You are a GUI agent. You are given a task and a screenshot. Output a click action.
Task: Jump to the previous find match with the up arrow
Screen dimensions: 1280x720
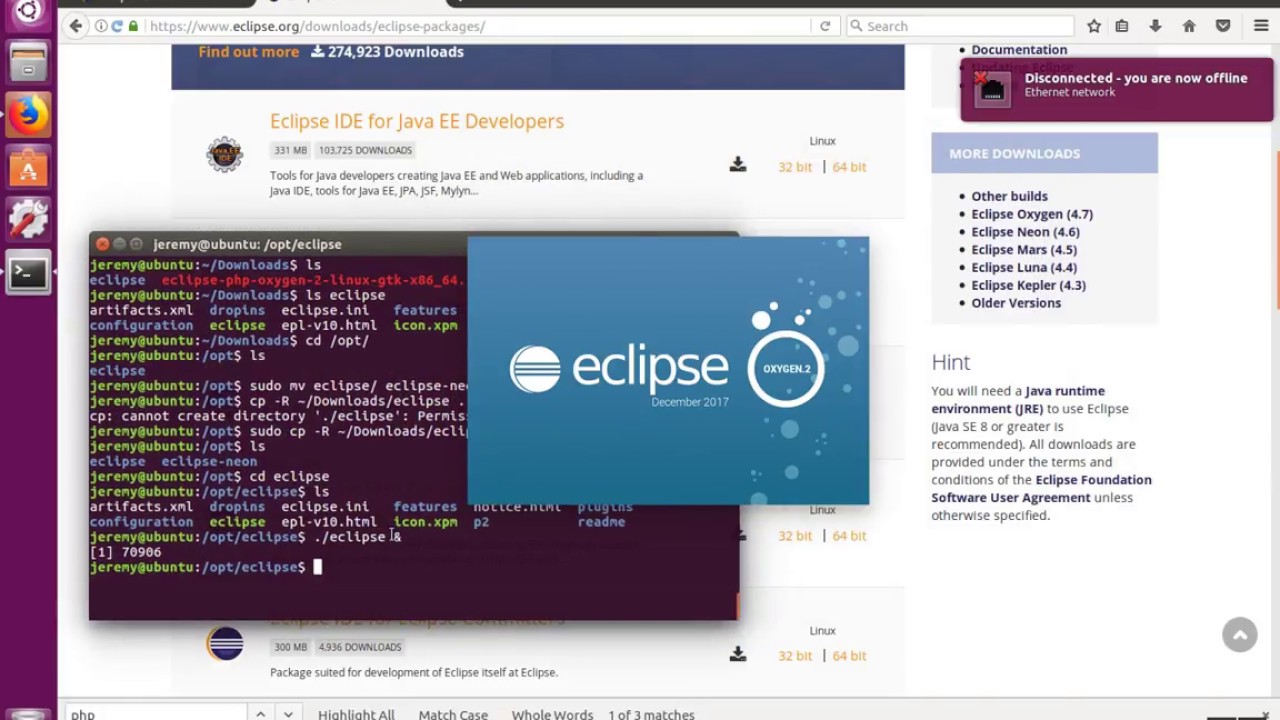click(x=260, y=714)
